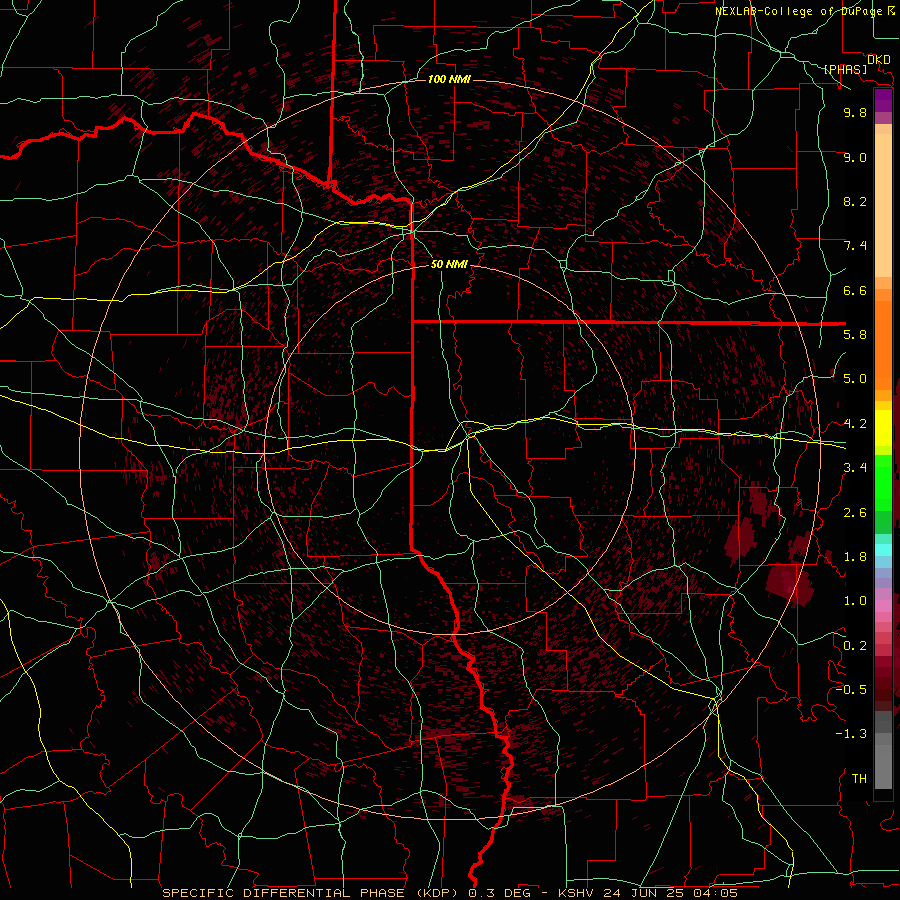The image size is (900, 900).
Task: Click the (KDP) abbreviation in caption
Action: (x=437, y=893)
